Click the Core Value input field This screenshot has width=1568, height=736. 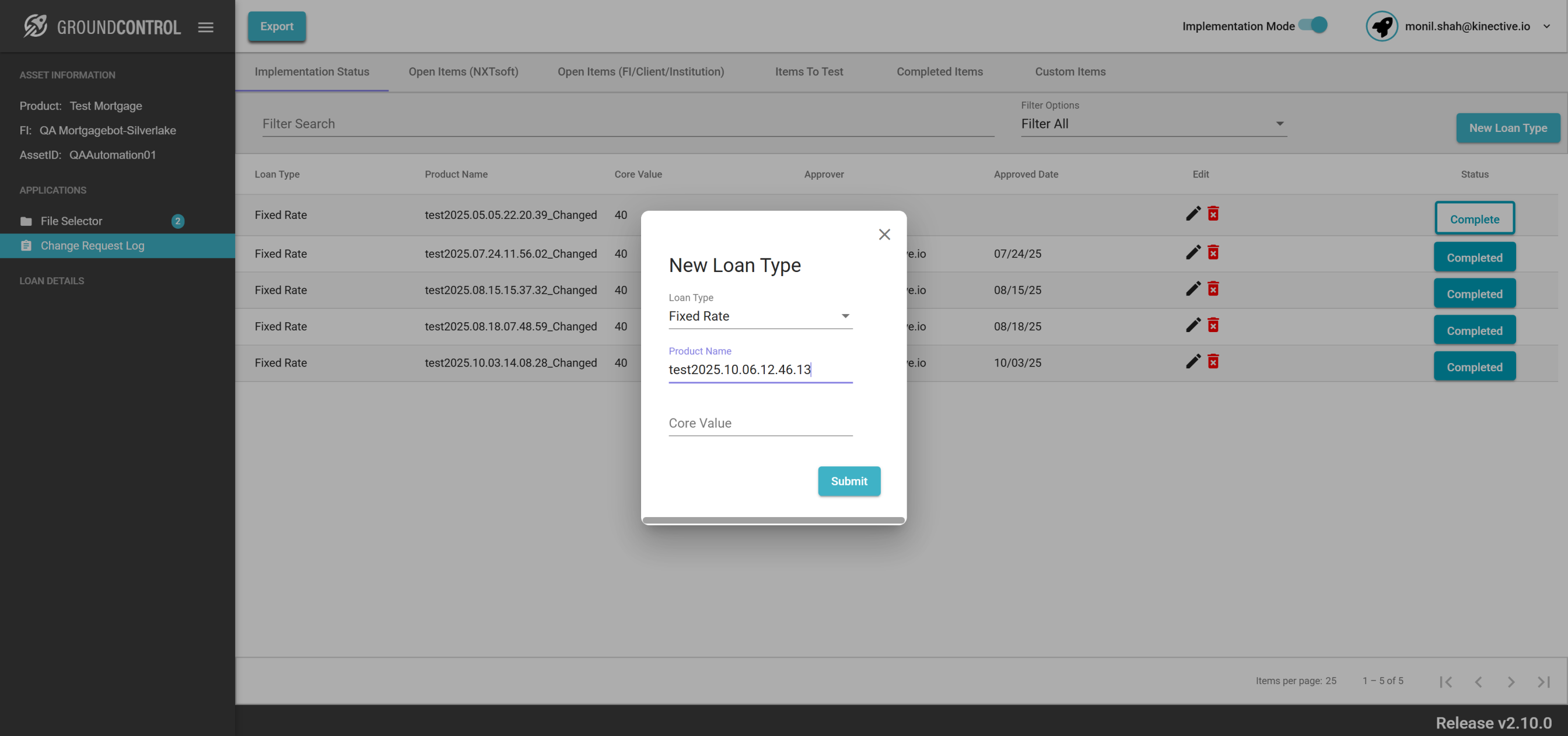click(760, 423)
